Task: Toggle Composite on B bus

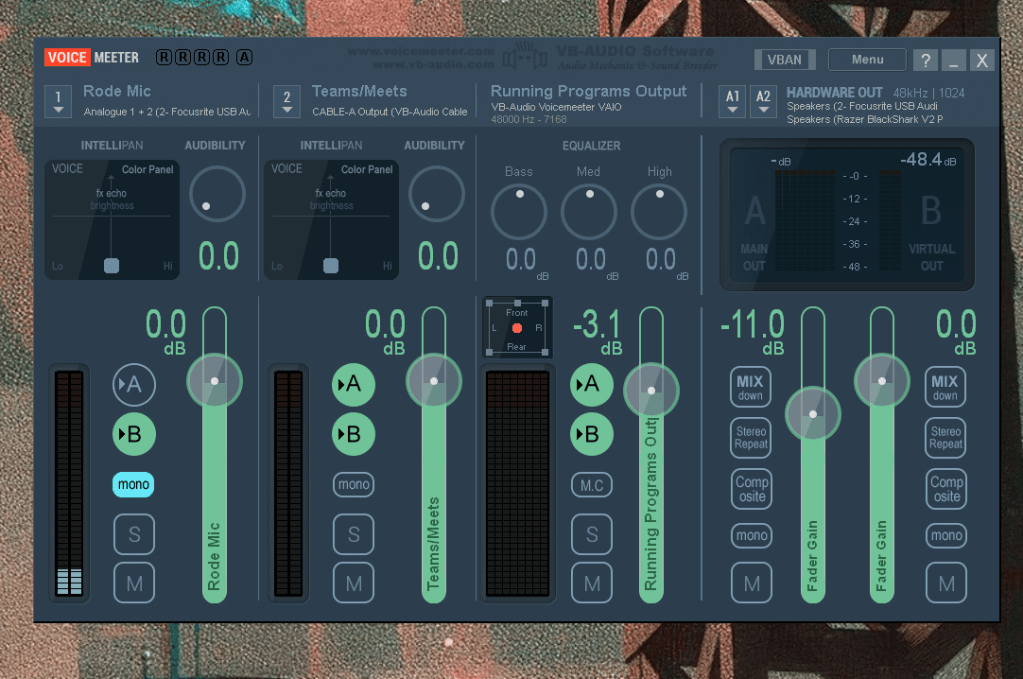Action: tap(946, 489)
